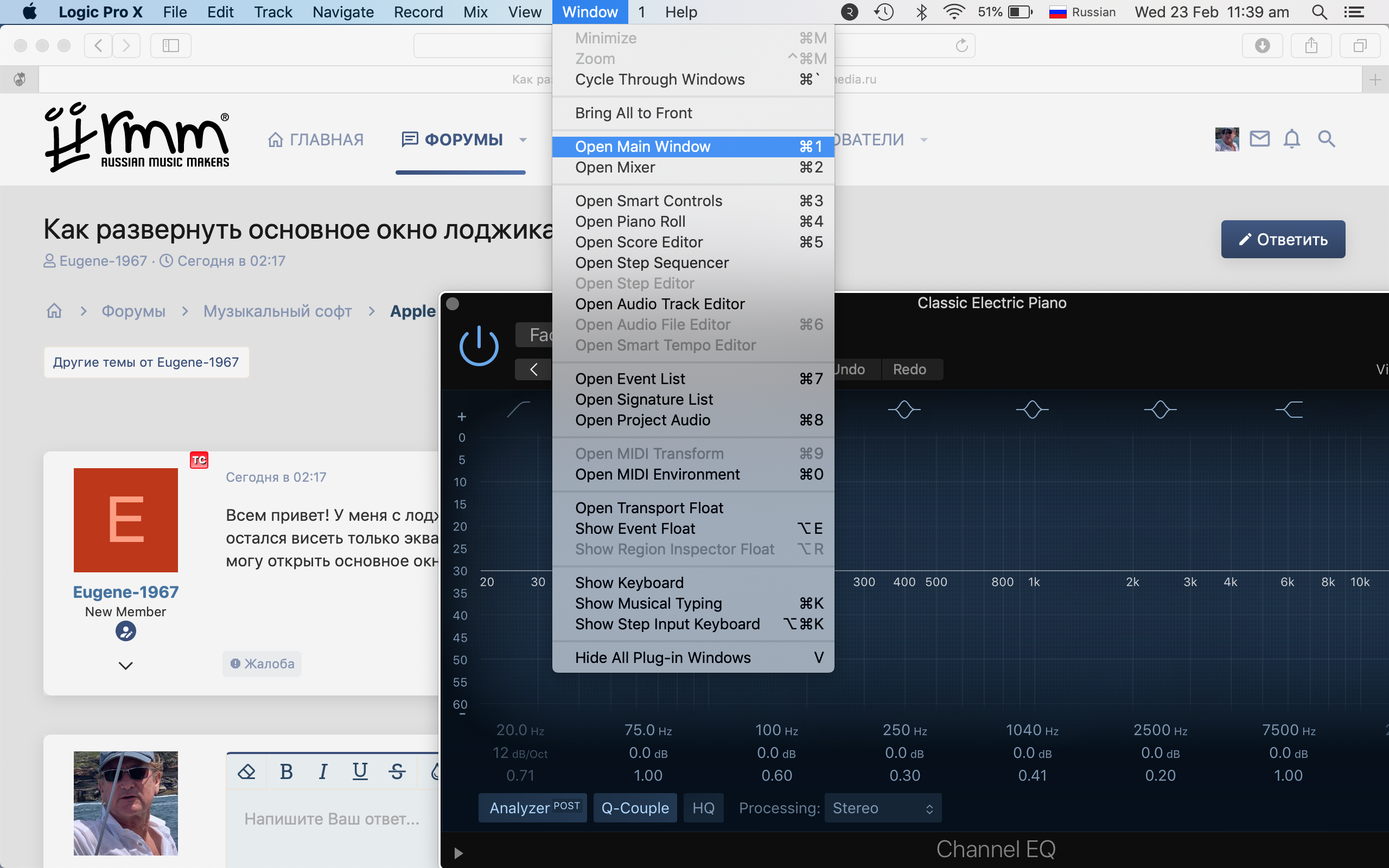Open forum notifications bell icon
Viewport: 1389px width, 868px height.
click(1291, 139)
